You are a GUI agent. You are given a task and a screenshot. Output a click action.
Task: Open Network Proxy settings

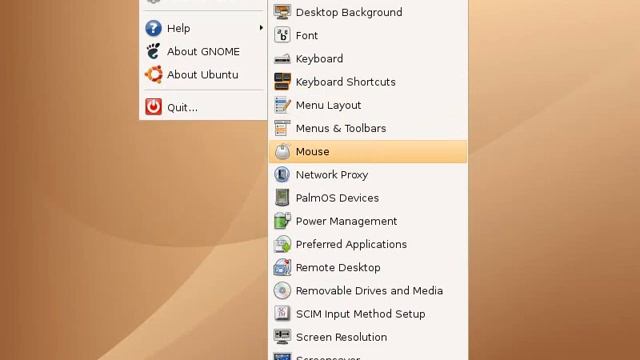368,175
